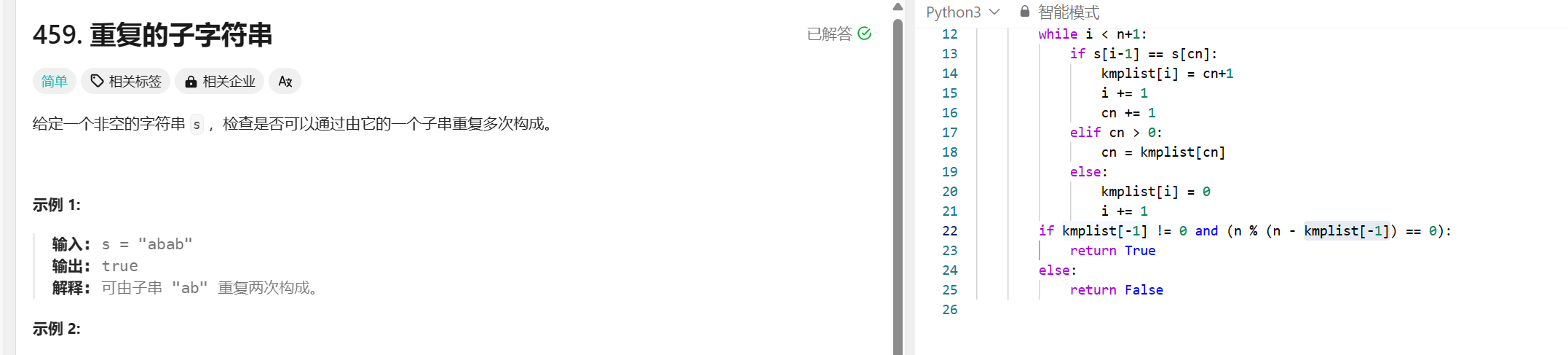This screenshot has width=1568, height=355.
Task: Click the green solved checkmark icon
Action: pyautogui.click(x=864, y=34)
